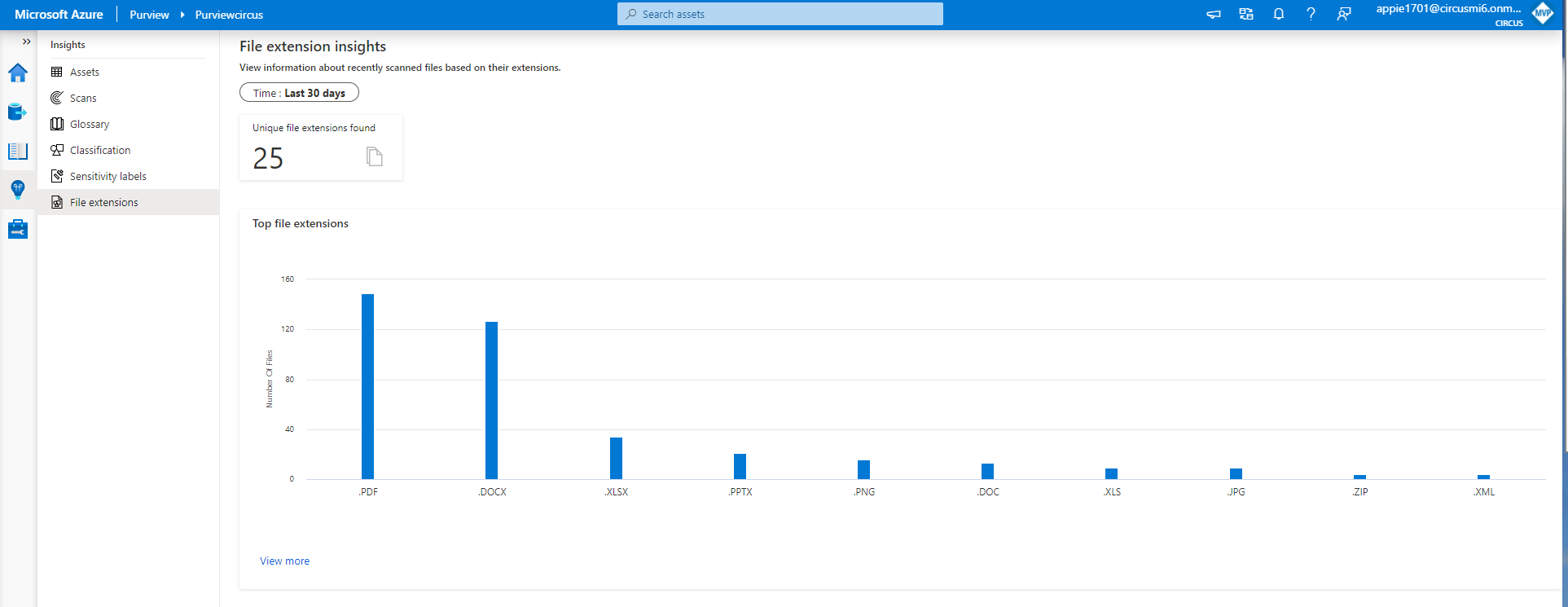1568x607 pixels.
Task: Click the switch directory icon in header
Action: [1246, 15]
